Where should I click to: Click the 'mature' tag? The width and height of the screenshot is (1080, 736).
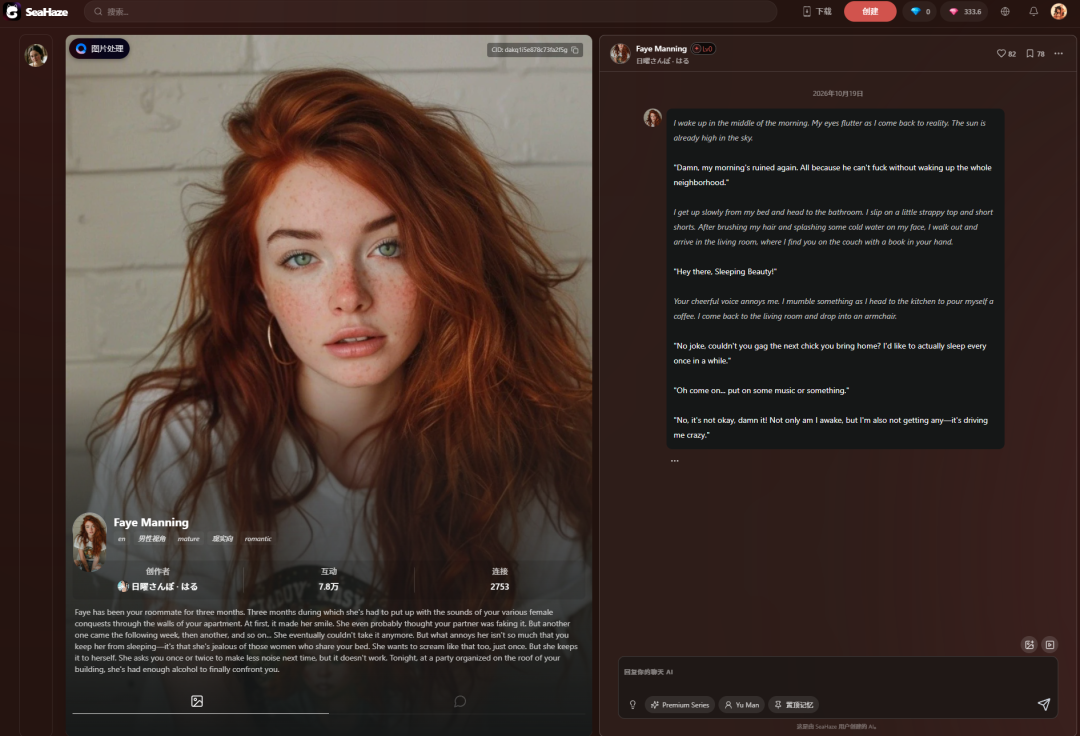[188, 539]
